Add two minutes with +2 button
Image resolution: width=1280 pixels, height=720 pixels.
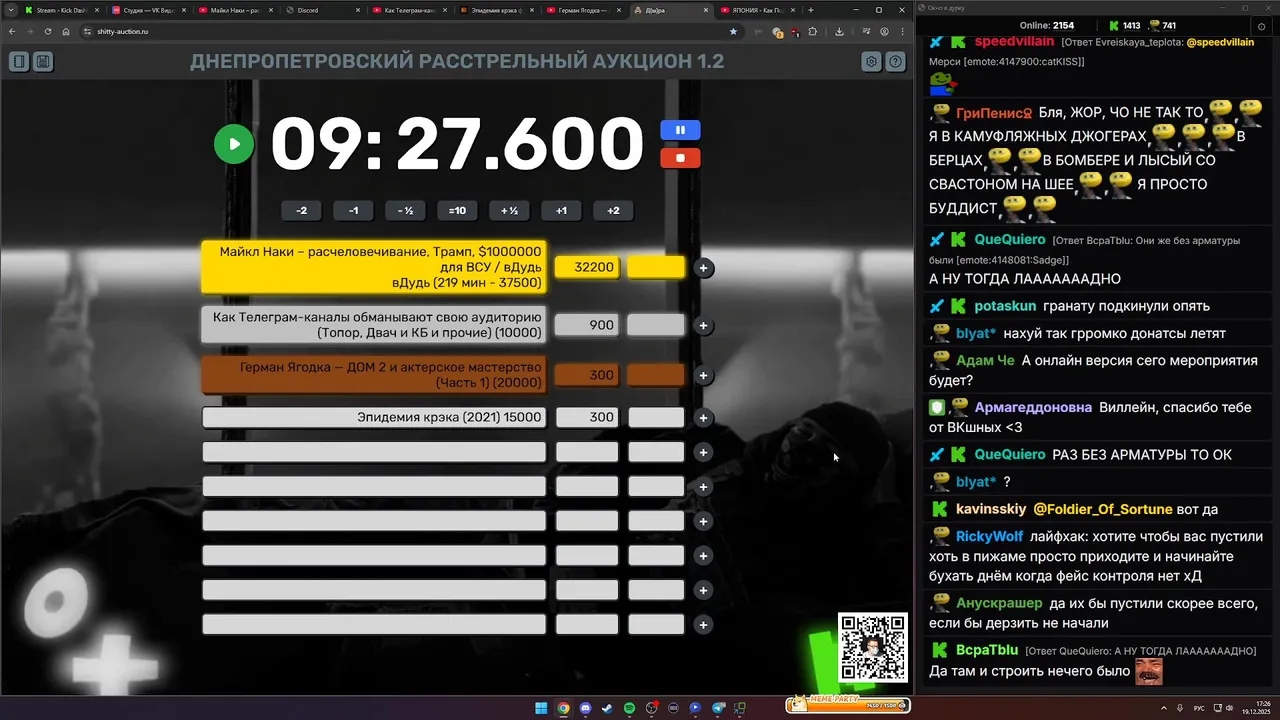tap(613, 210)
